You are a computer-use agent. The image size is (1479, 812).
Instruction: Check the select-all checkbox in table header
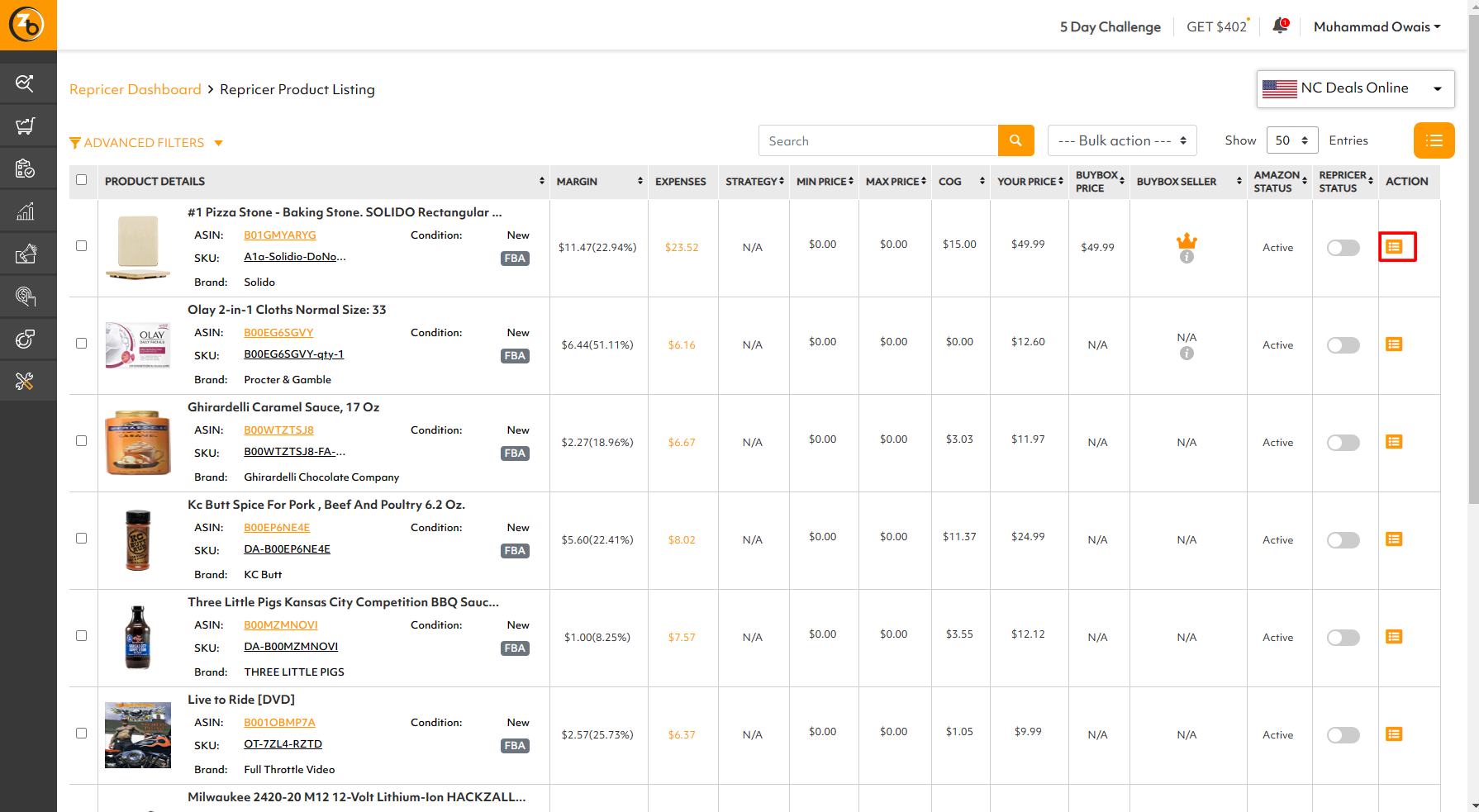click(81, 180)
